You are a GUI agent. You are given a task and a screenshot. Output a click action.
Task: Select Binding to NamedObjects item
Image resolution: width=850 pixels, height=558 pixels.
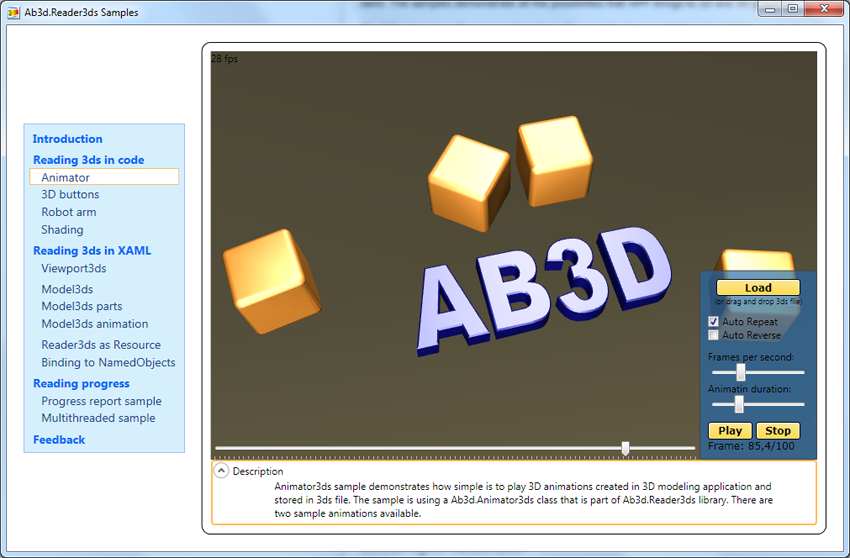[x=108, y=362]
